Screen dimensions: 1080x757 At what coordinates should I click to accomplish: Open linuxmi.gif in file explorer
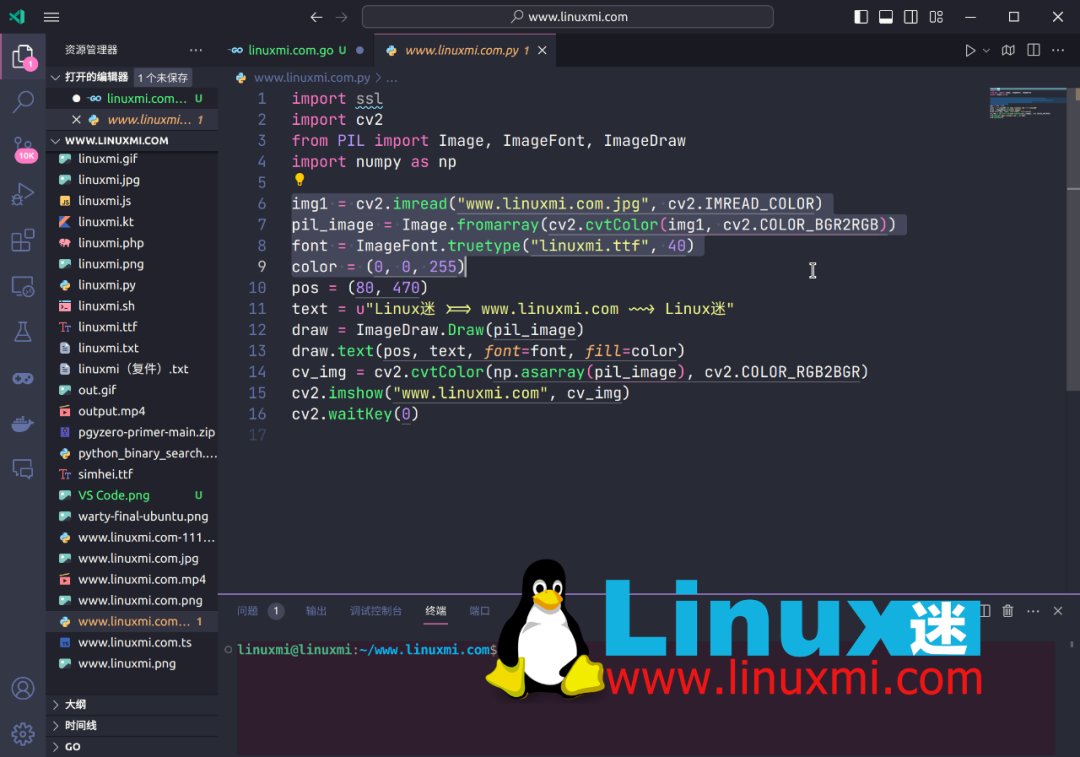pyautogui.click(x=132, y=158)
